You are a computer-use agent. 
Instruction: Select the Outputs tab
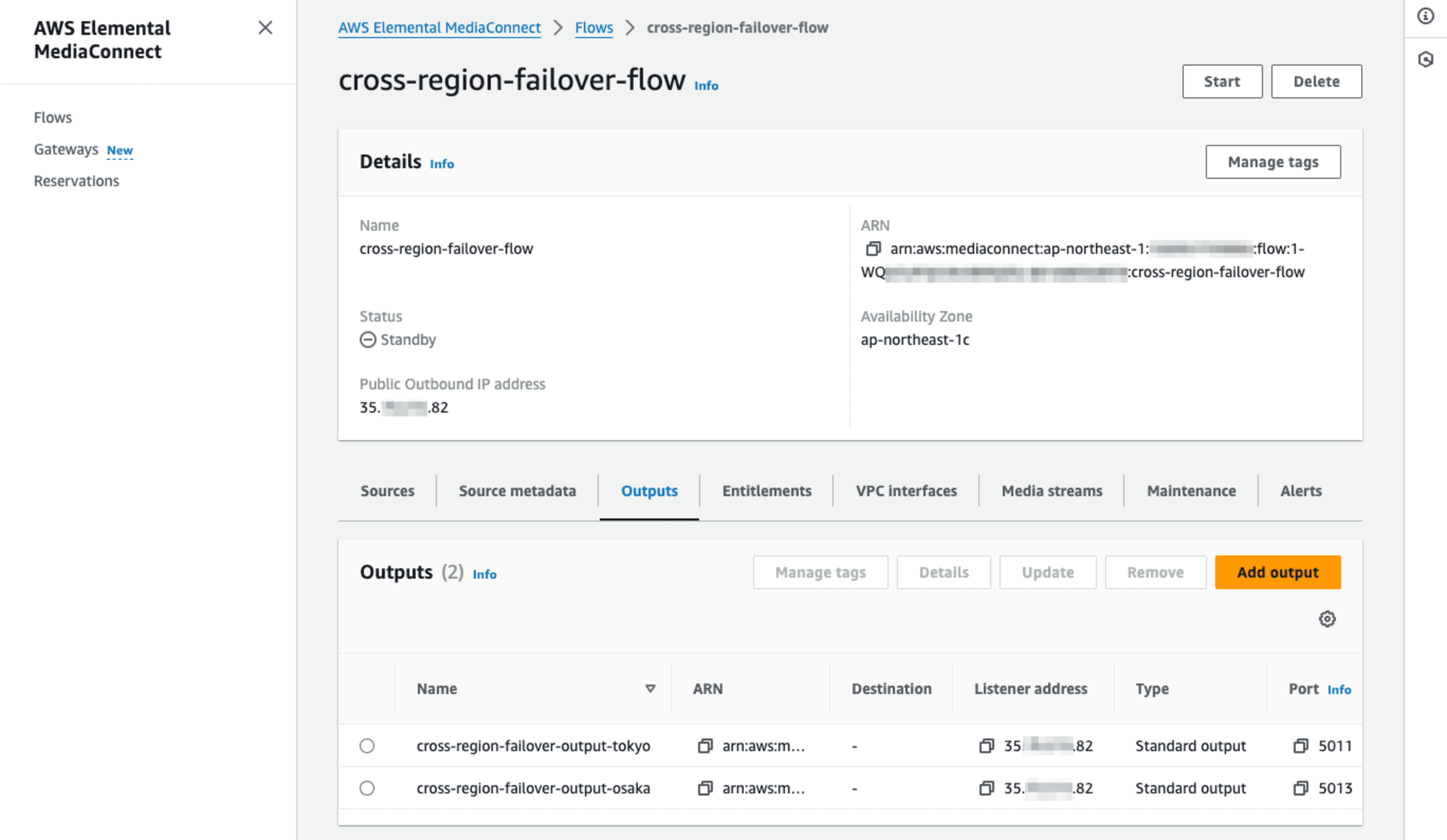(x=649, y=491)
